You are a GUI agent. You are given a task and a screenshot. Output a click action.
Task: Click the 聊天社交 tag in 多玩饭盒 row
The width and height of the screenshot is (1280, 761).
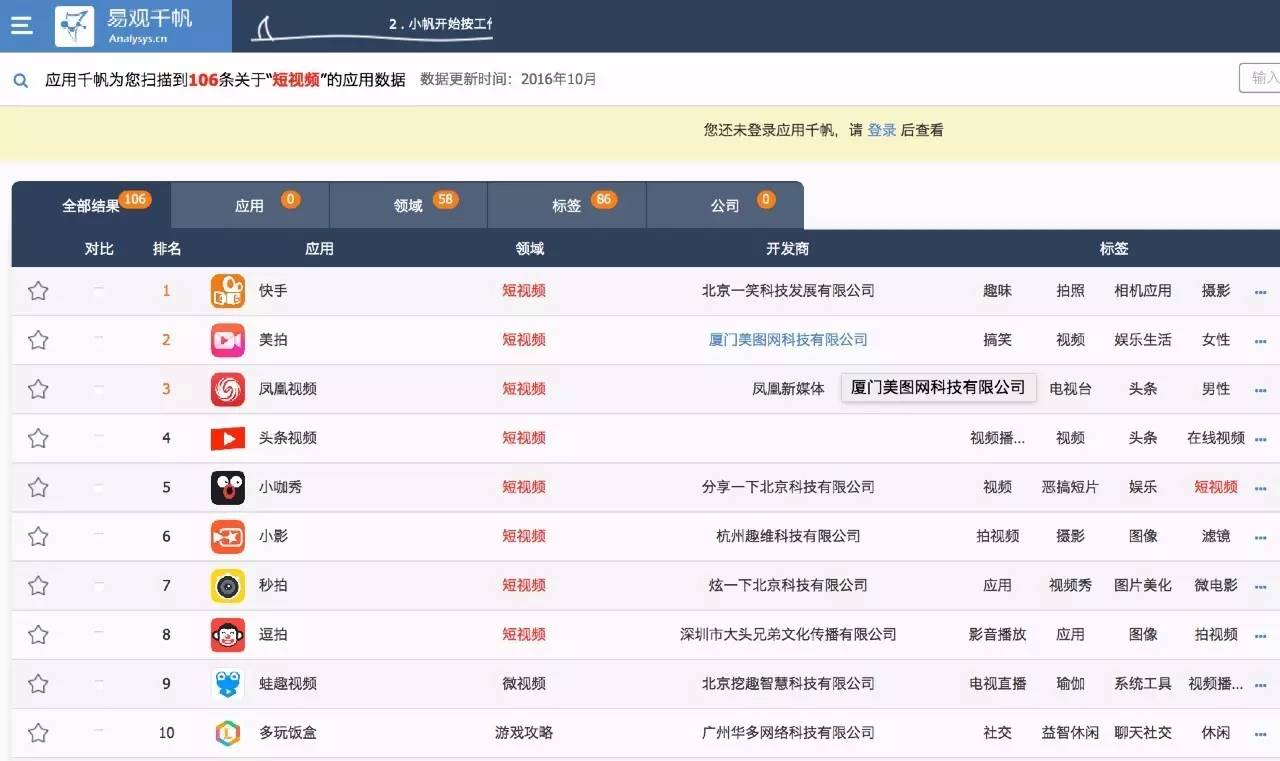[x=1143, y=733]
